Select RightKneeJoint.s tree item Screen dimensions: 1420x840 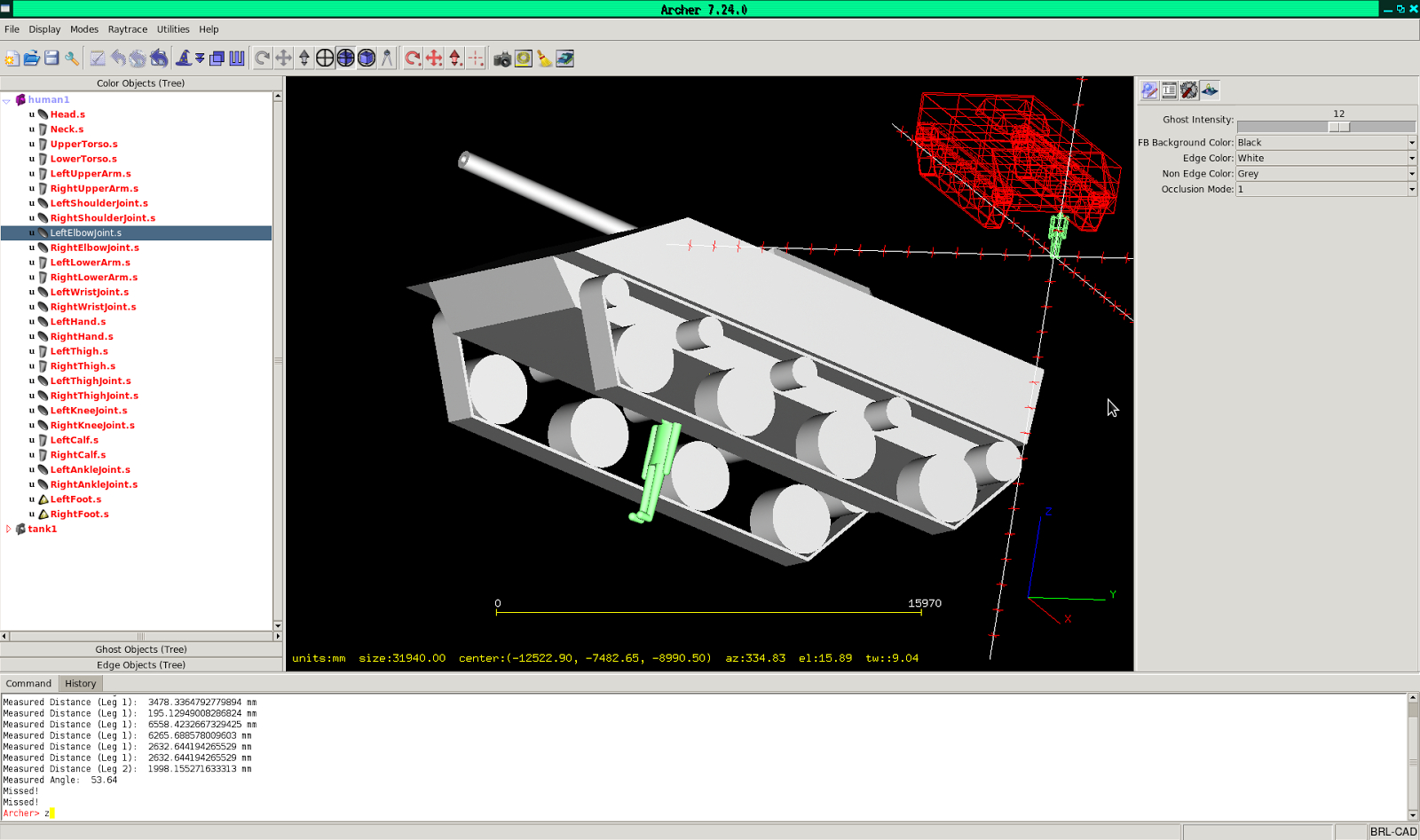click(x=92, y=426)
